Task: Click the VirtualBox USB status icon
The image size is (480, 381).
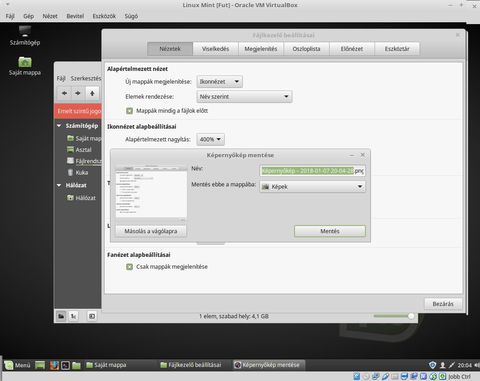Action: point(385,376)
